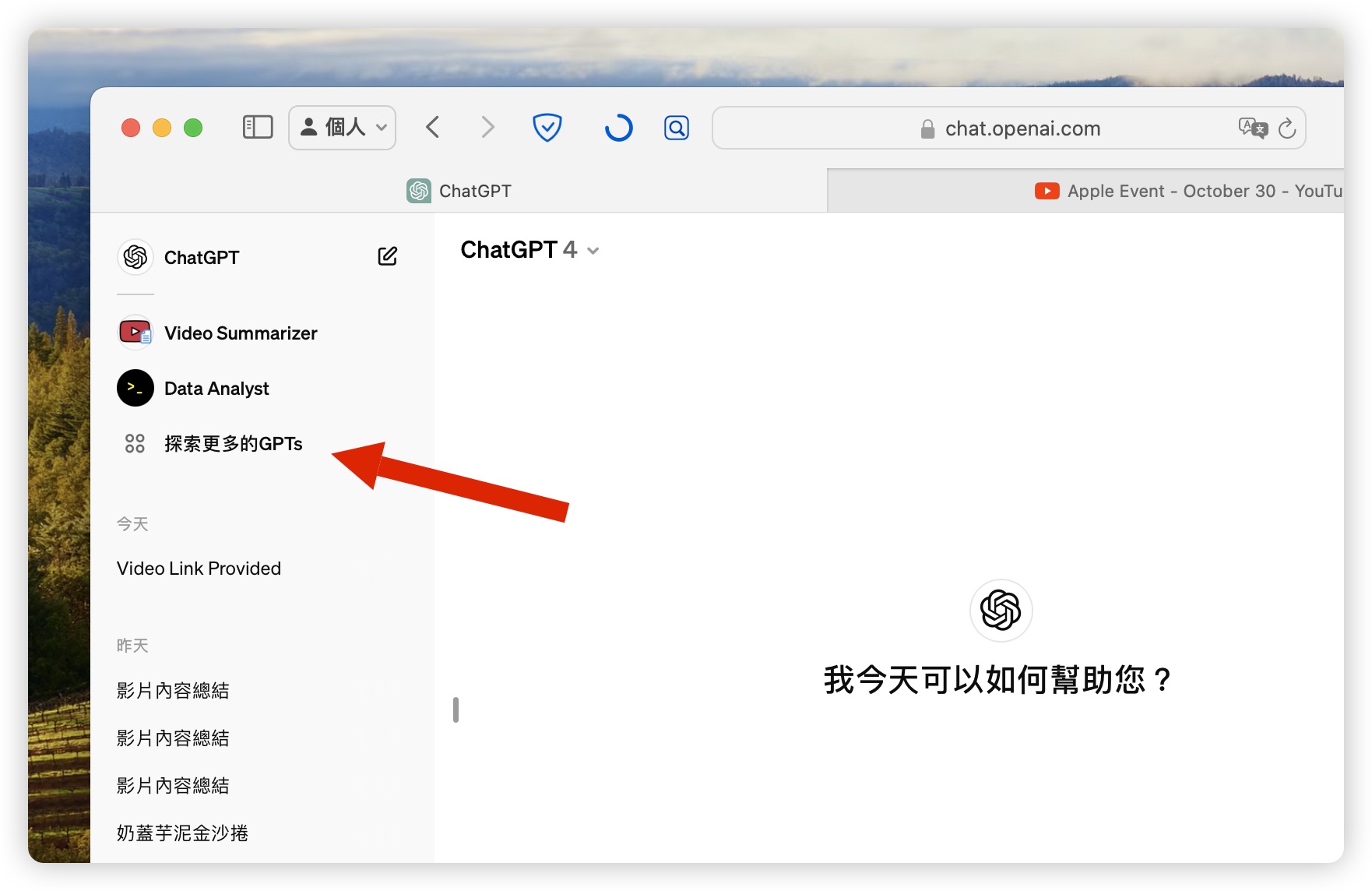This screenshot has height=891, width=1372.
Task: Click the green fullscreen window button
Action: point(193,128)
